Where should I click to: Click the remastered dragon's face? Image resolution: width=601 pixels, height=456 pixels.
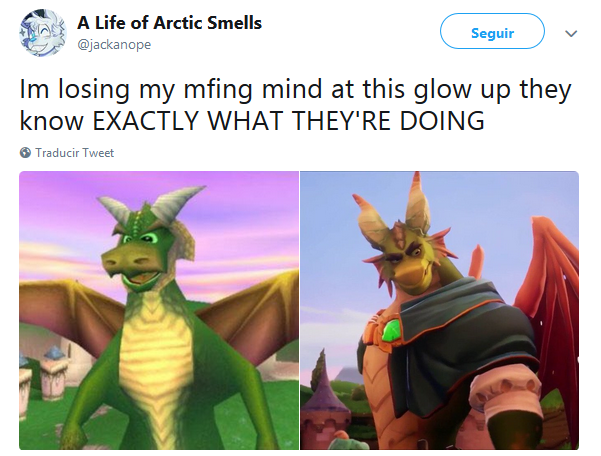click(x=406, y=261)
